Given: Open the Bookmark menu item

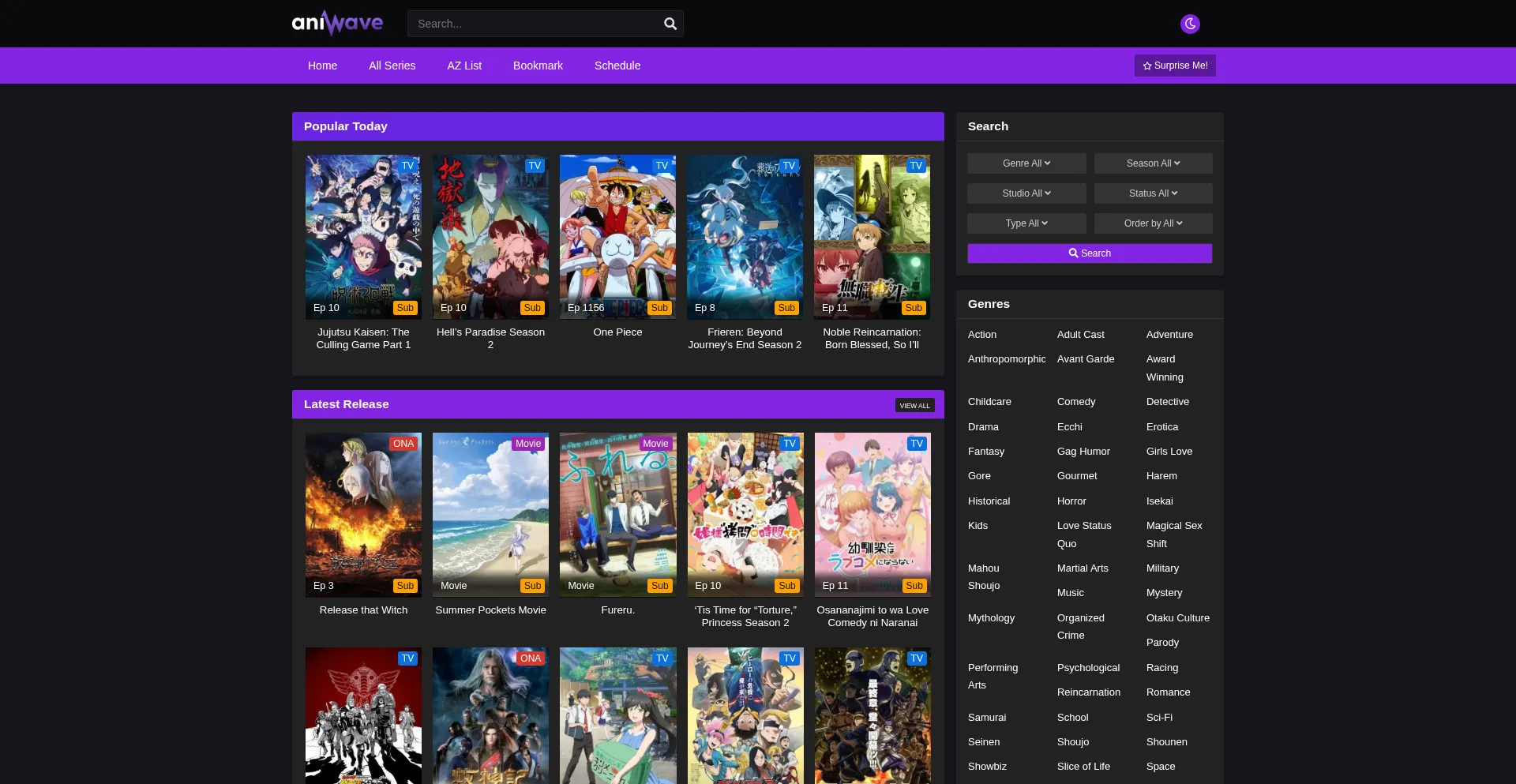Looking at the screenshot, I should click(538, 66).
